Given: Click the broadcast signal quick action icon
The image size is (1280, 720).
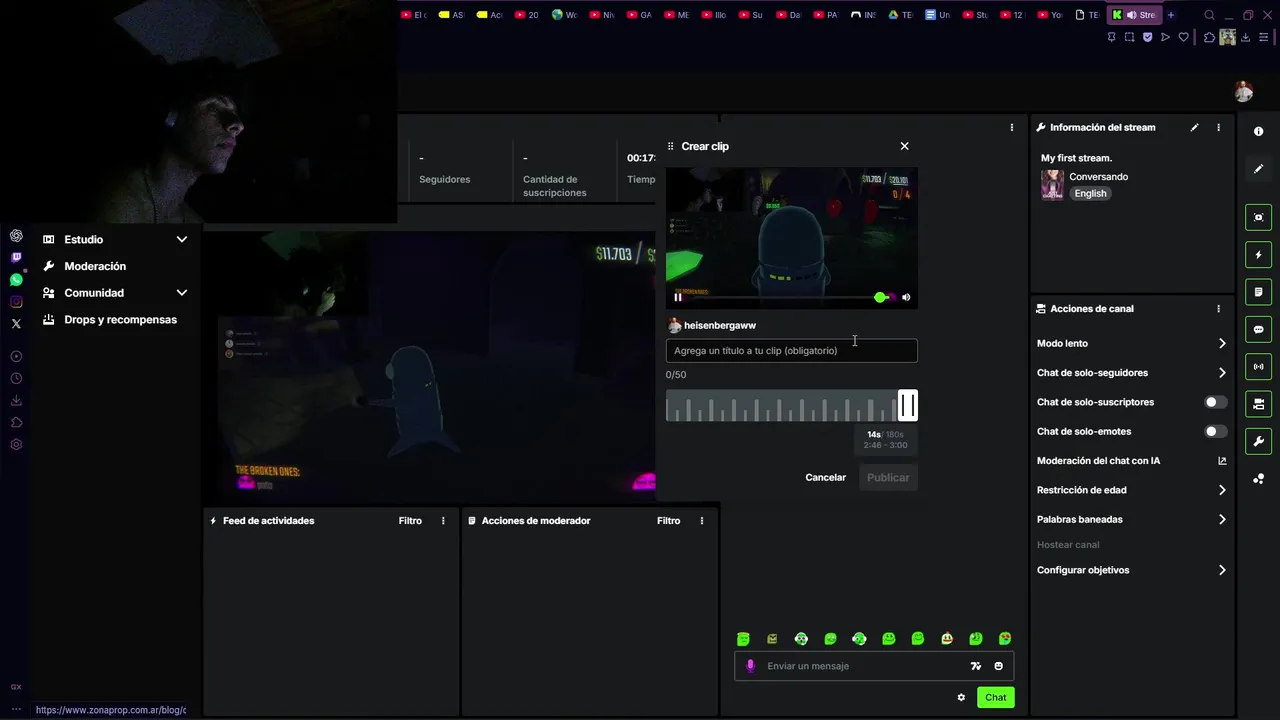Looking at the screenshot, I should [x=1259, y=367].
